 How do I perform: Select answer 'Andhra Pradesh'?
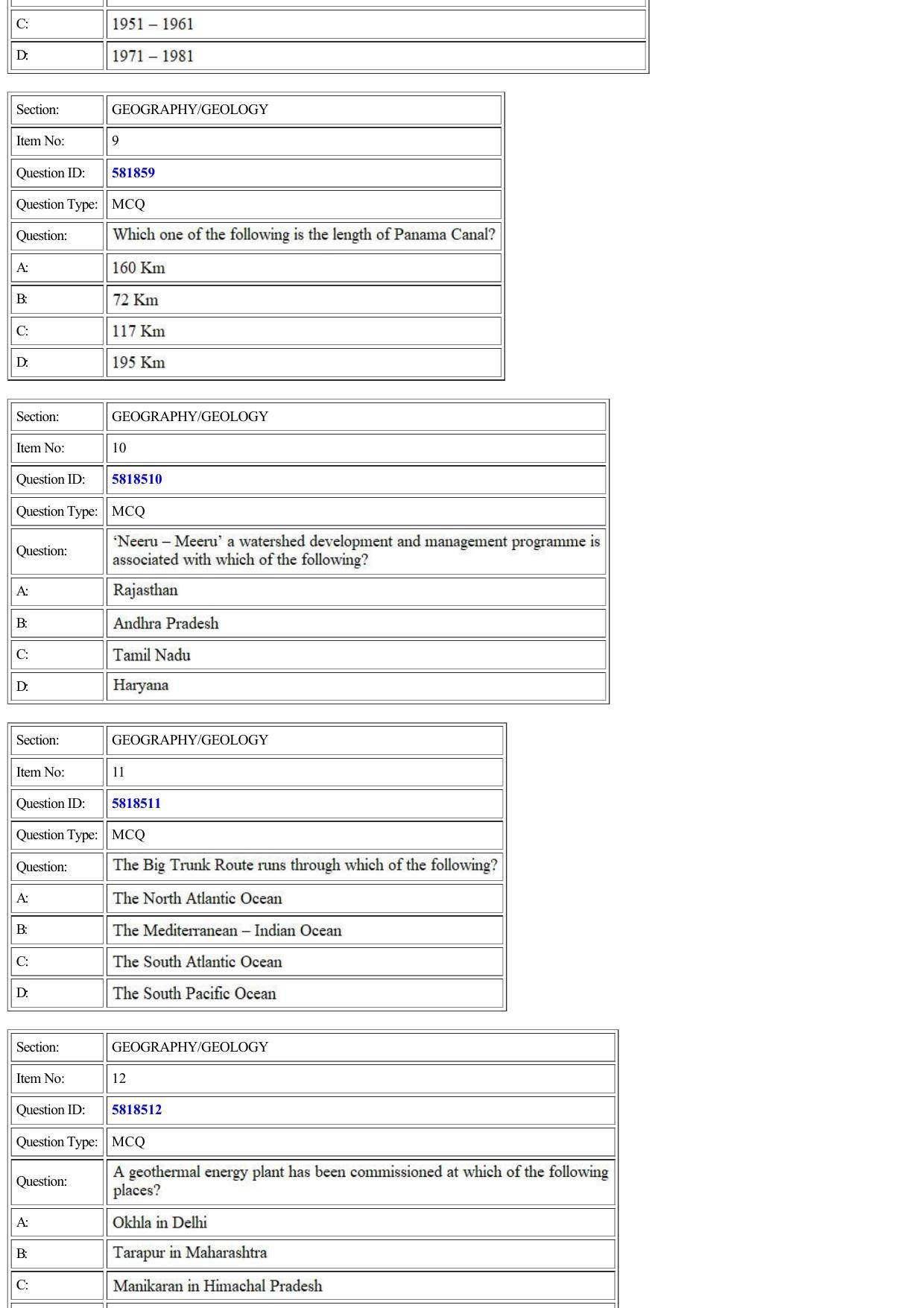(x=165, y=623)
